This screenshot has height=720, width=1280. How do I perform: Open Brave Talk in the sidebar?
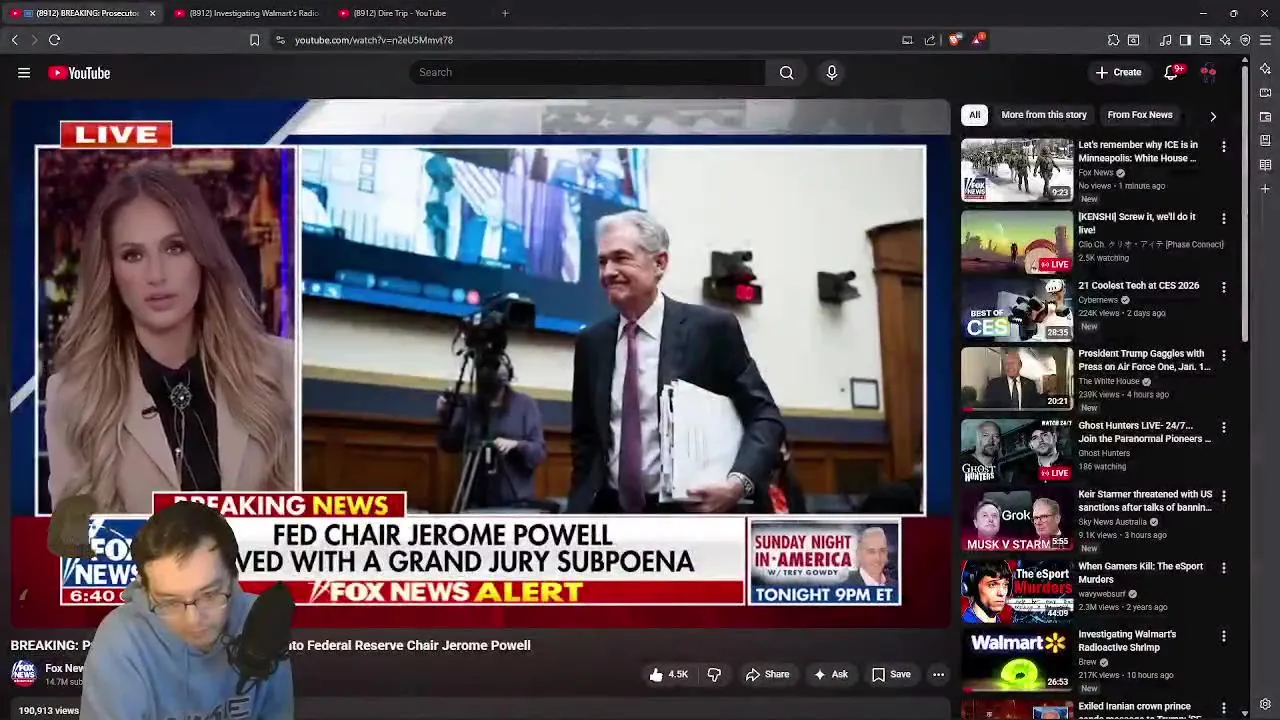pyautogui.click(x=1265, y=93)
